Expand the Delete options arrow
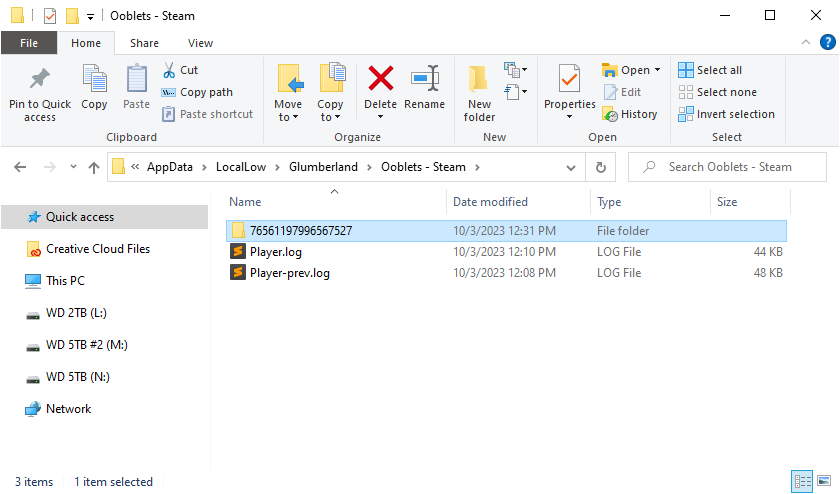This screenshot has width=840, height=494. 380,117
